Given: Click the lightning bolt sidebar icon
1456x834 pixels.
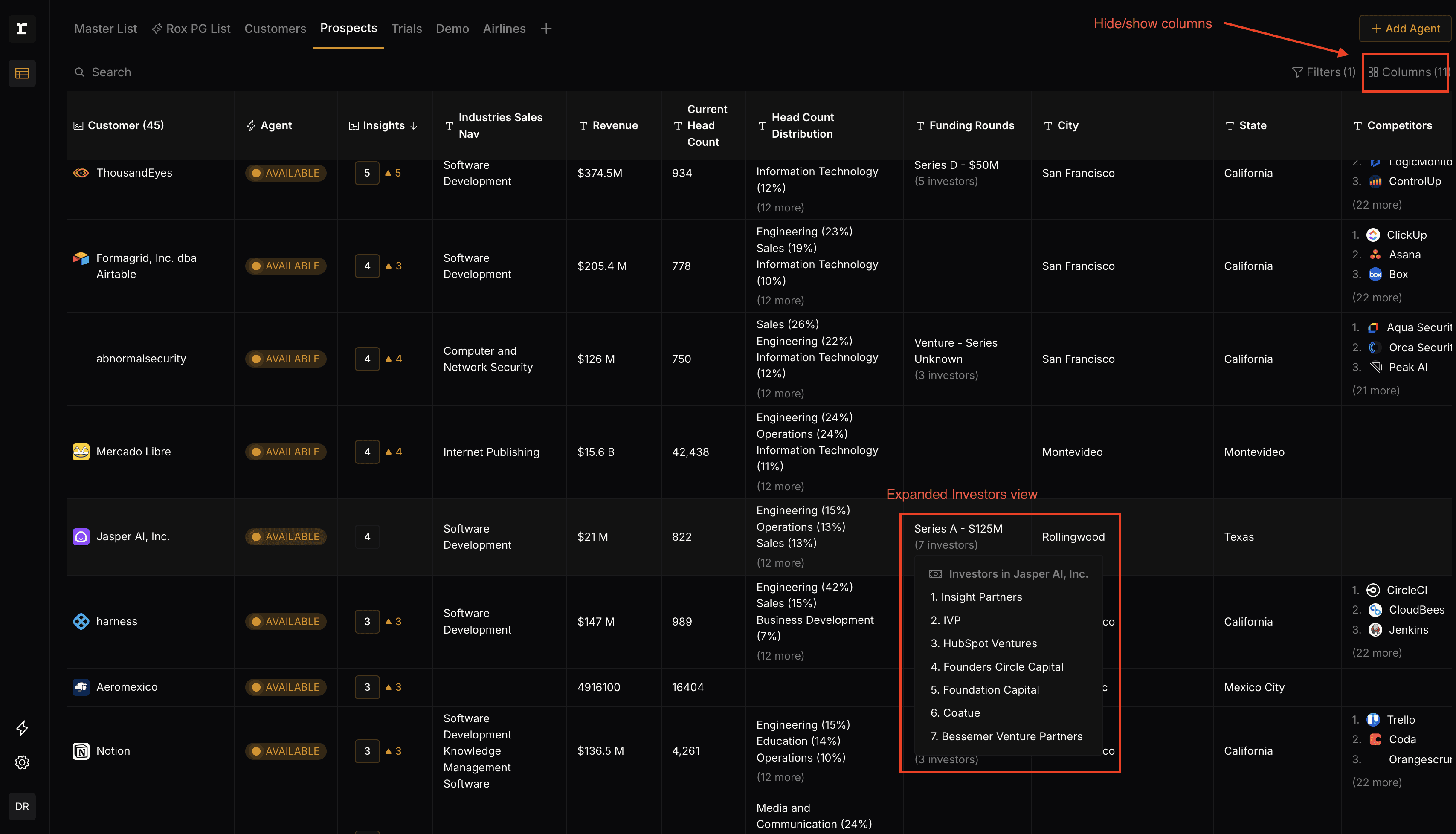Looking at the screenshot, I should point(22,728).
